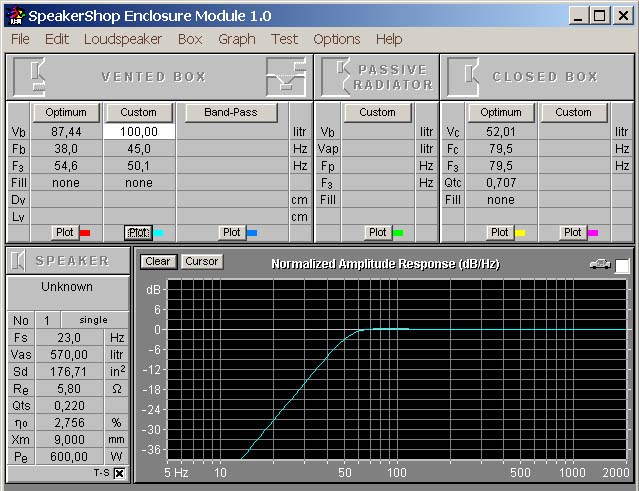Click the optimum Vb value 87,44
The width and height of the screenshot is (639, 491).
tap(66, 132)
